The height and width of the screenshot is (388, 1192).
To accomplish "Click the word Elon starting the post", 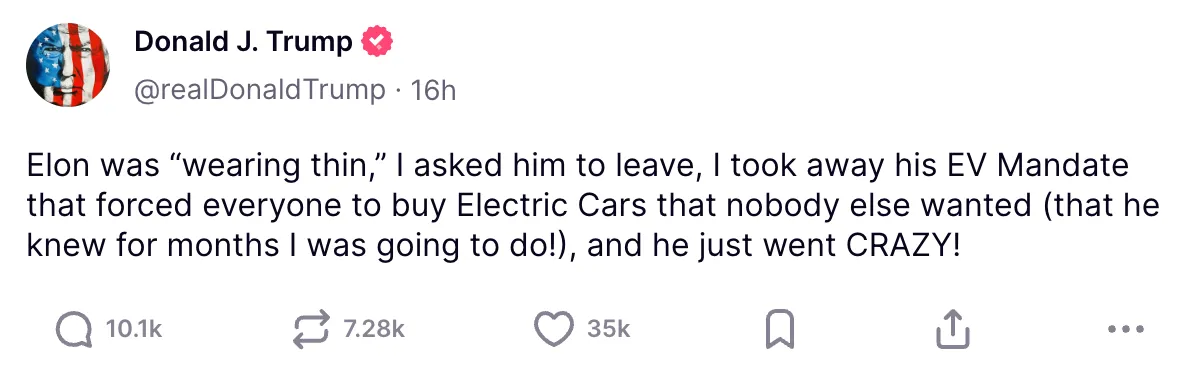I will point(56,166).
